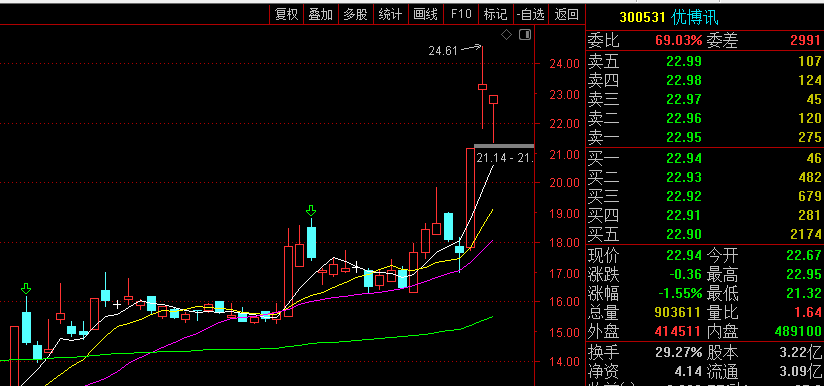Select the 卖一 ask price 22.95
This screenshot has width=824, height=386.
pyautogui.click(x=684, y=138)
